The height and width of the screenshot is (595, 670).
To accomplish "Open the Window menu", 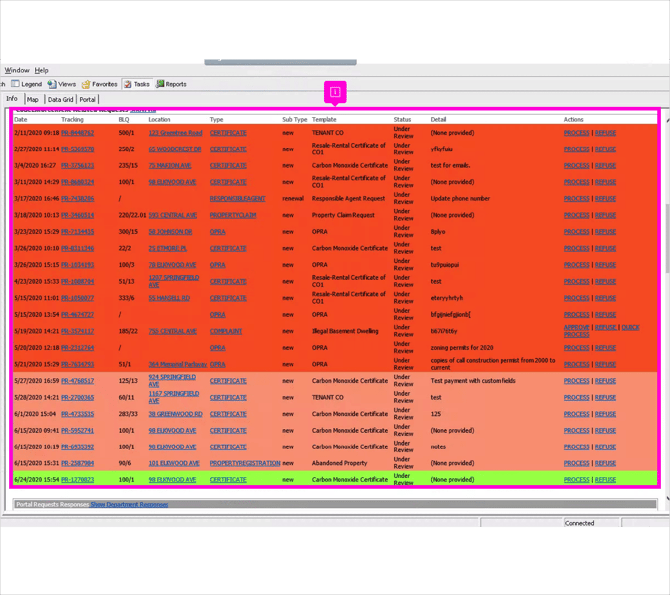I will (x=17, y=70).
